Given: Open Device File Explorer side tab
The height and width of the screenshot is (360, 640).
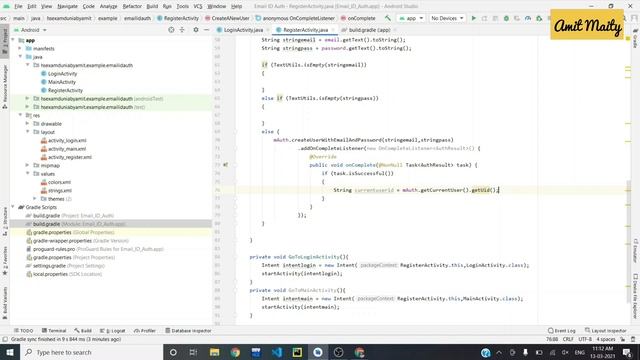Looking at the screenshot, I should pyautogui.click(x=635, y=296).
